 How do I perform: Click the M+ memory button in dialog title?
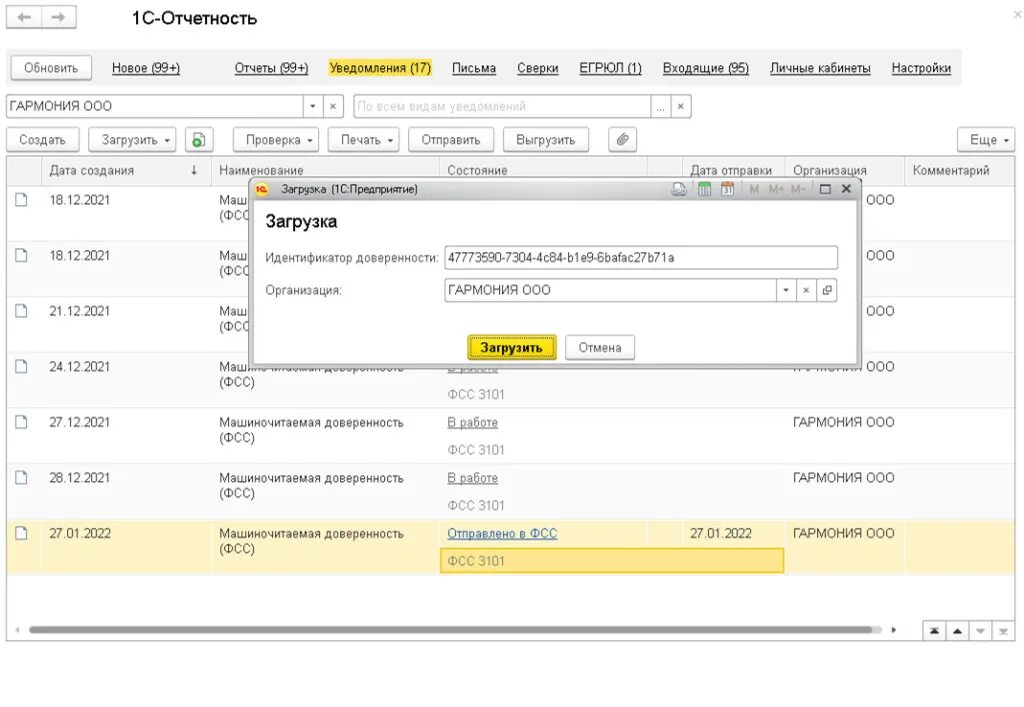tap(776, 189)
